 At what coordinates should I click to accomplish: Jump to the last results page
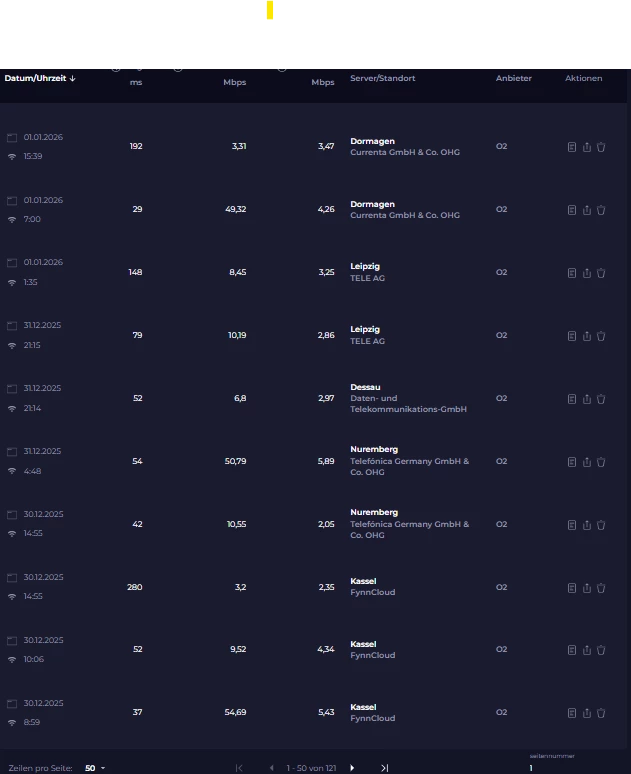point(385,768)
